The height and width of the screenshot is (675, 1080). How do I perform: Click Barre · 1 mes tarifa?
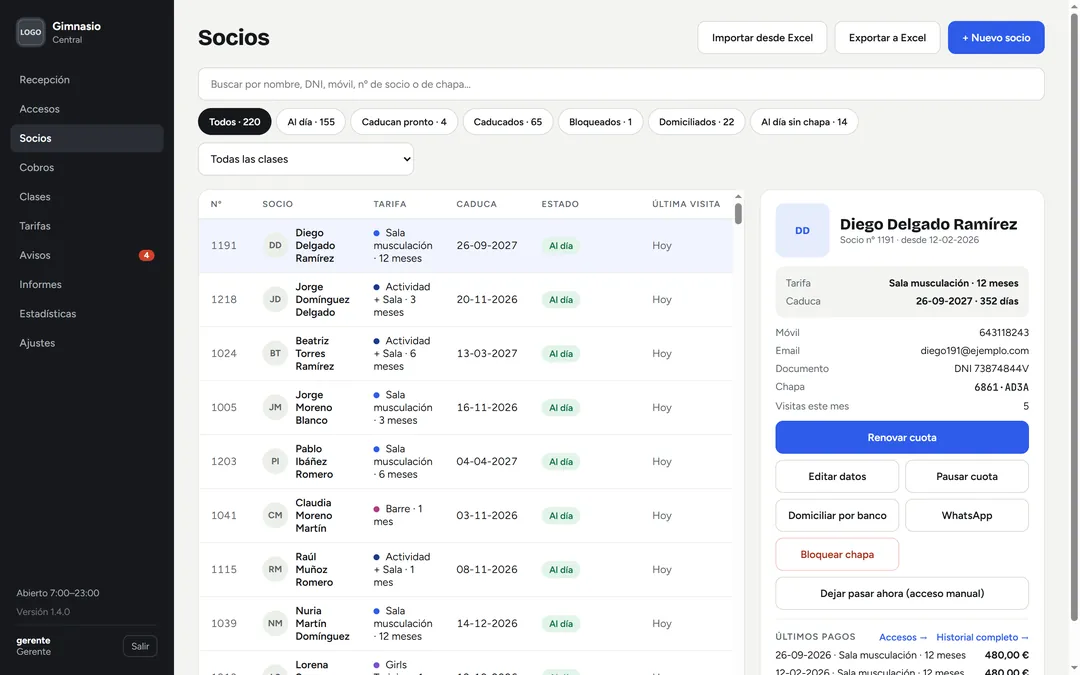(x=397, y=515)
